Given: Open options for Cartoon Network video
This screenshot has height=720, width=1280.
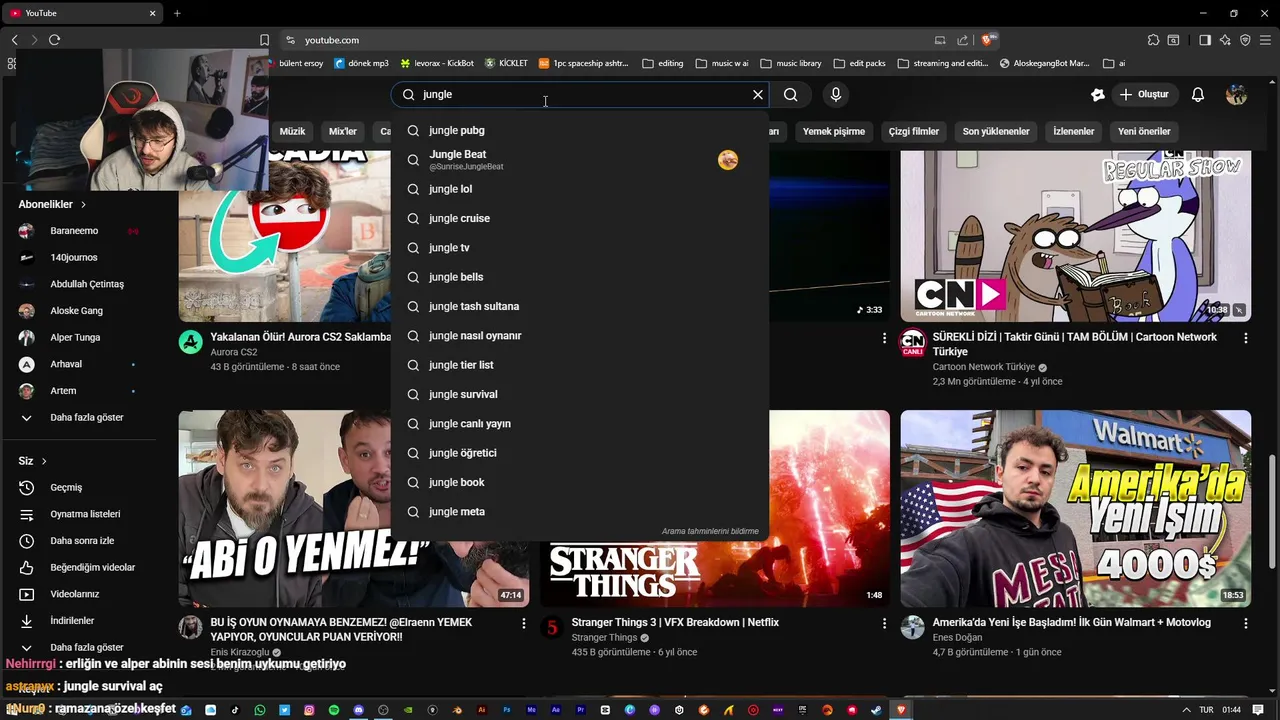Looking at the screenshot, I should tap(1246, 338).
